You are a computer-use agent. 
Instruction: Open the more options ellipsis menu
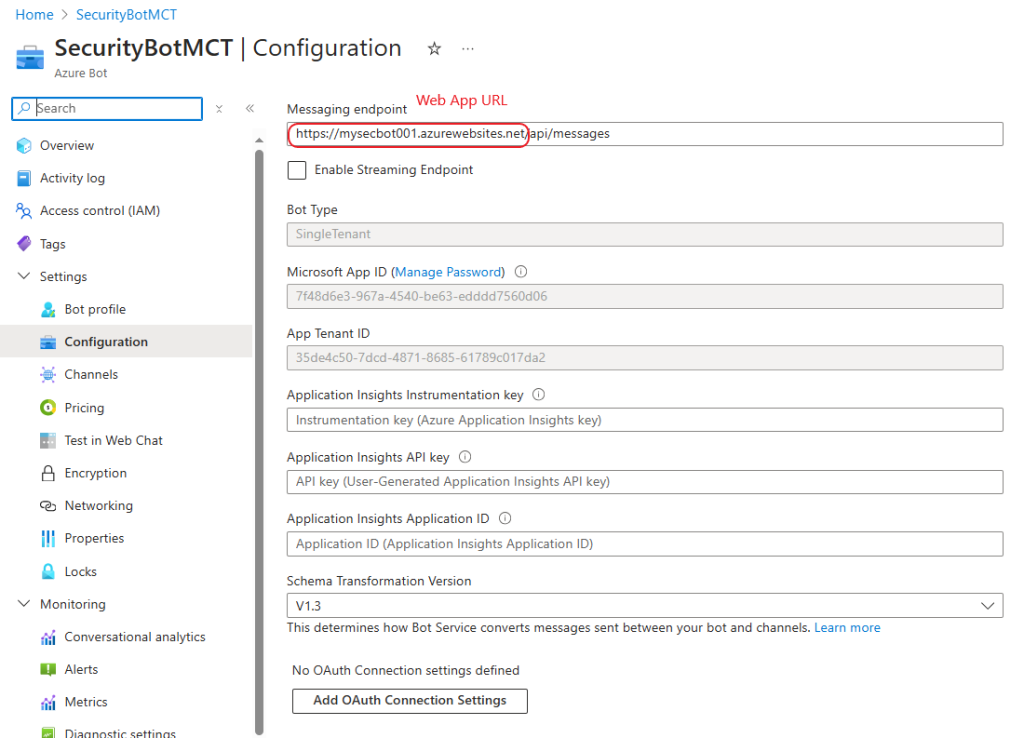(x=468, y=49)
